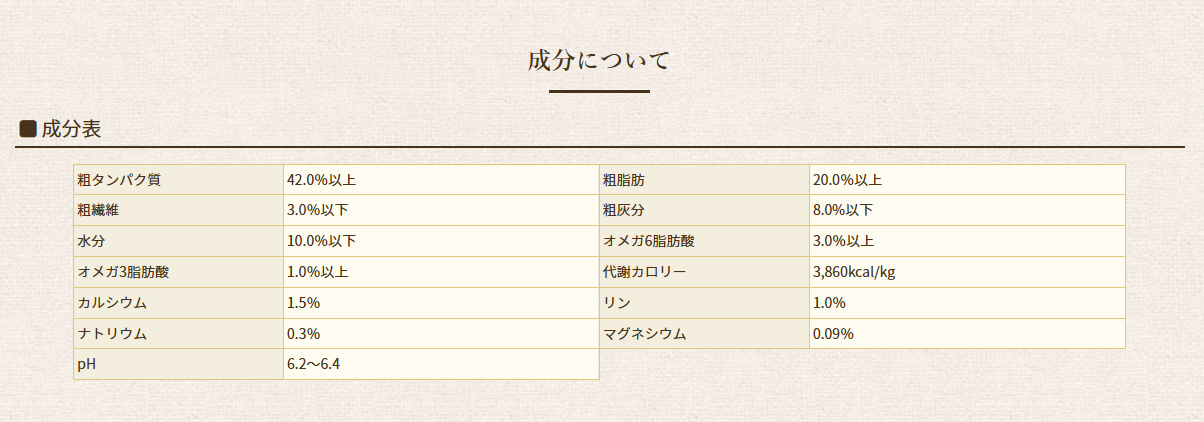Image resolution: width=1204 pixels, height=422 pixels.
Task: Select the 粗脂肪 label cell
Action: pyautogui.click(x=704, y=180)
